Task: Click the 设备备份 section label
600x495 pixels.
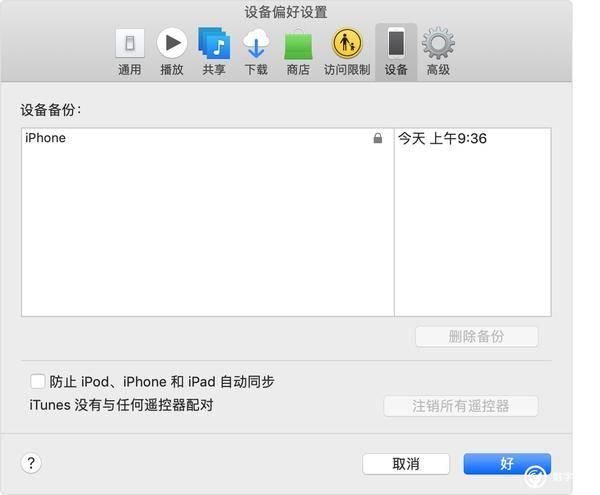Action: [51, 110]
